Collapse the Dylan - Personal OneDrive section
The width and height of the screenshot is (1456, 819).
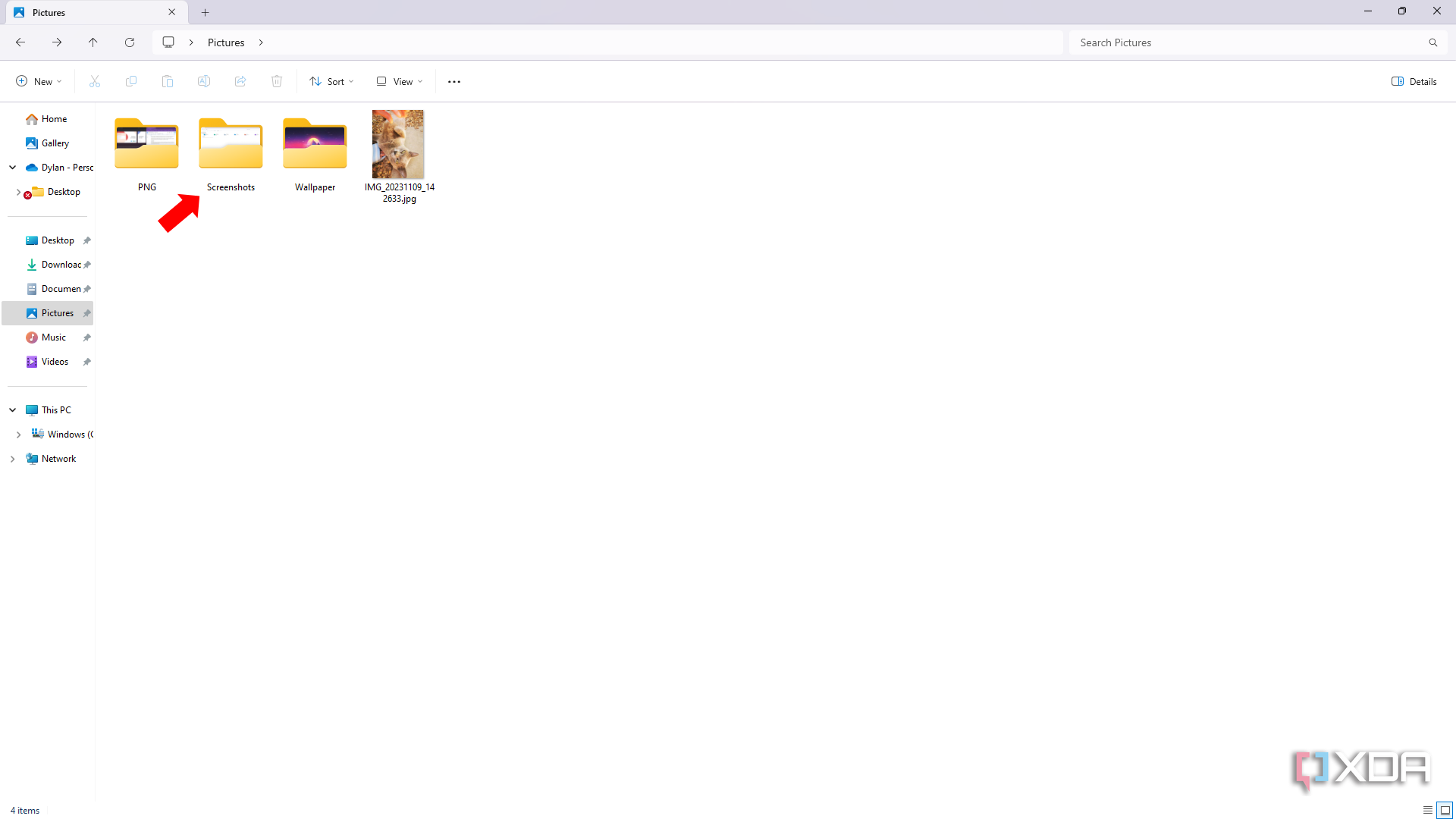12,168
